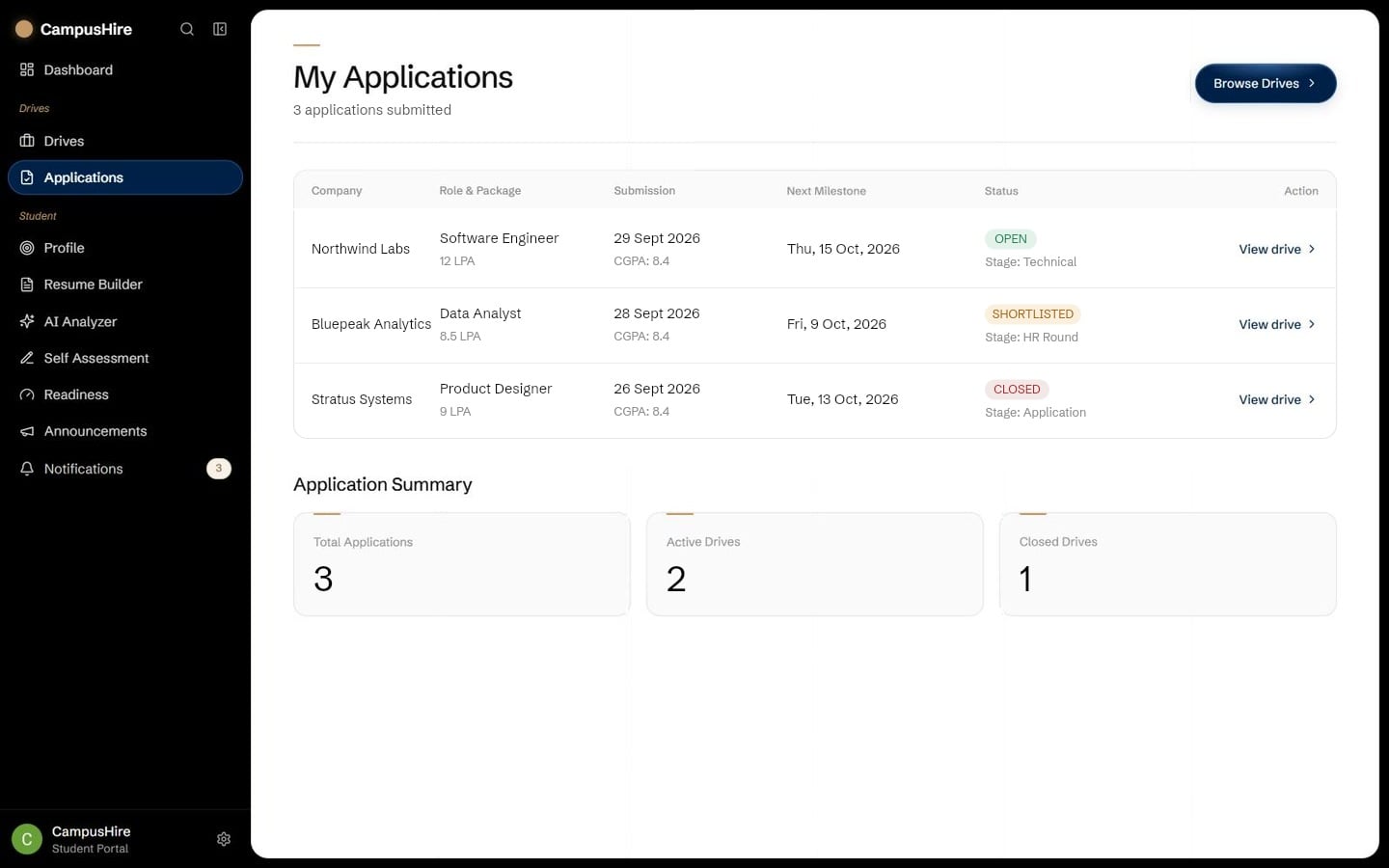The width and height of the screenshot is (1389, 868).
Task: Go to the Drives page
Action: 125,141
